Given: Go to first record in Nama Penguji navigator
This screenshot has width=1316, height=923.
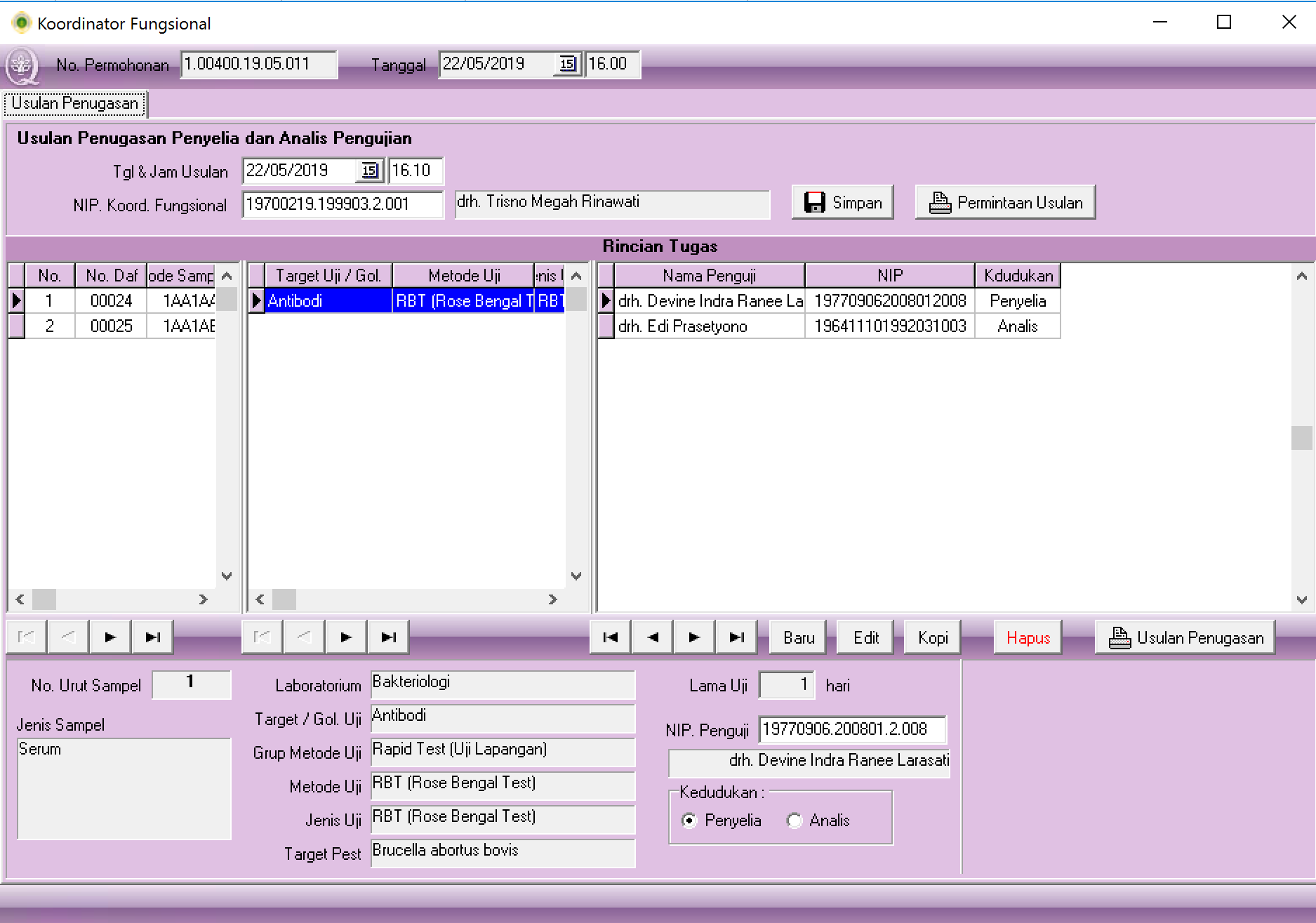Looking at the screenshot, I should pyautogui.click(x=610, y=637).
